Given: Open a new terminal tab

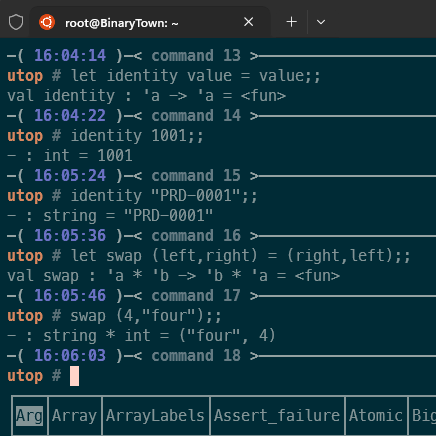Looking at the screenshot, I should point(291,22).
